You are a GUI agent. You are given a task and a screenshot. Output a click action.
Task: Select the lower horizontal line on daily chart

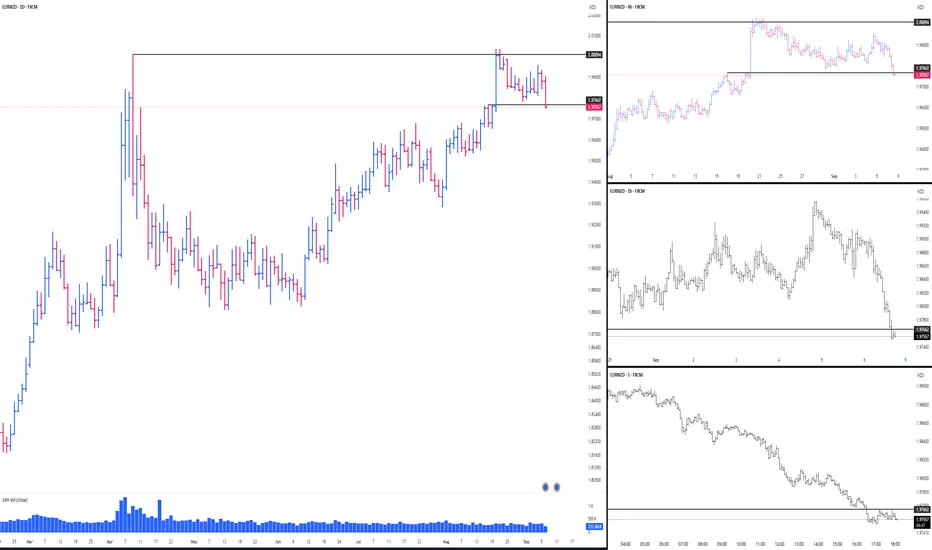[538, 105]
